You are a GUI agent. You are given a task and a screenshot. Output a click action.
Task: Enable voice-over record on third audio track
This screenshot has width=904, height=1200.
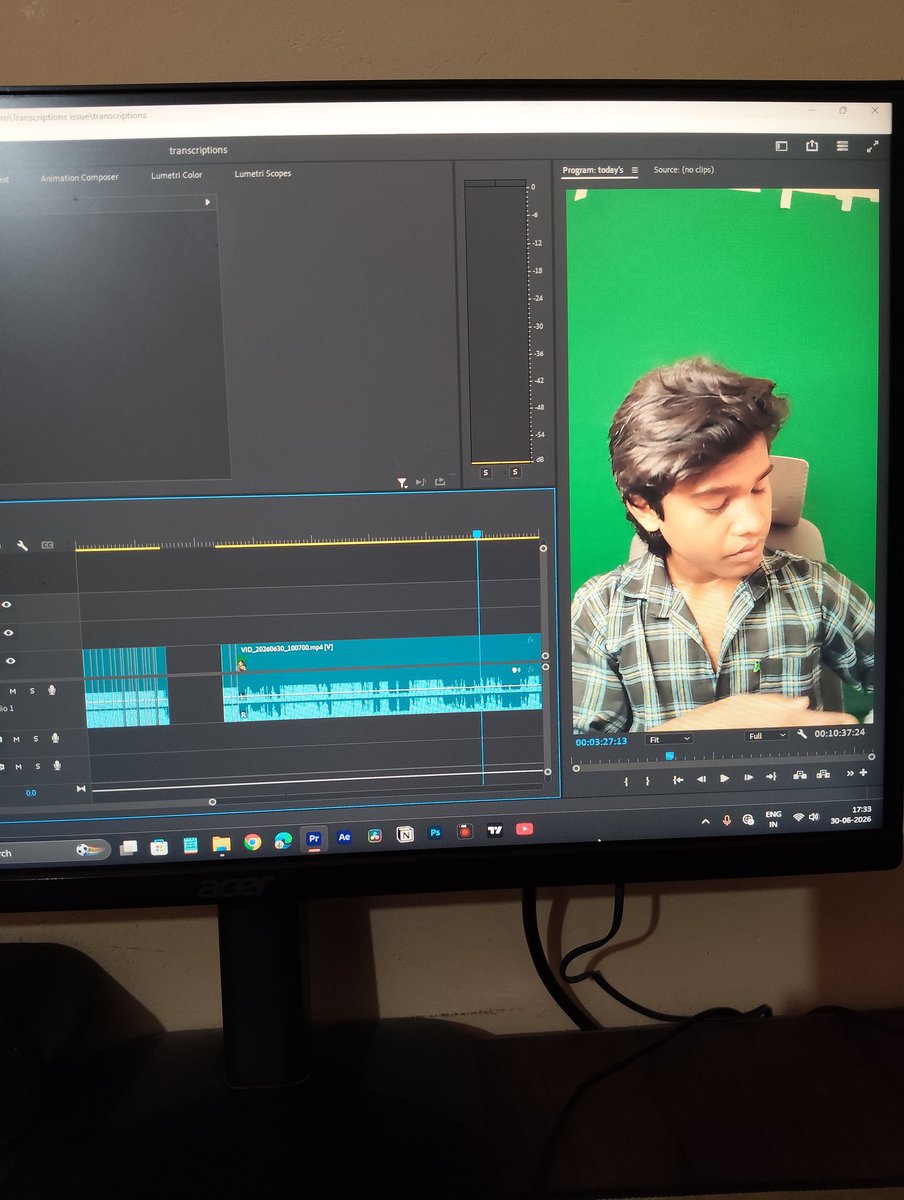57,766
